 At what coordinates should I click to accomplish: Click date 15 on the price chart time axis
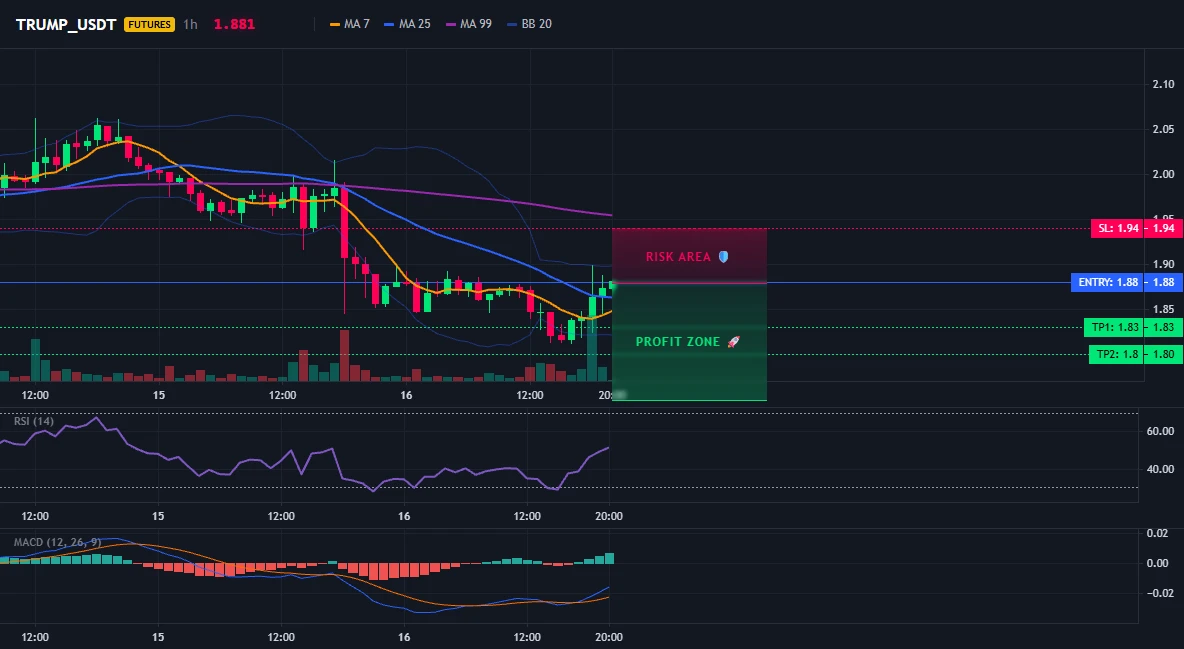coord(159,395)
